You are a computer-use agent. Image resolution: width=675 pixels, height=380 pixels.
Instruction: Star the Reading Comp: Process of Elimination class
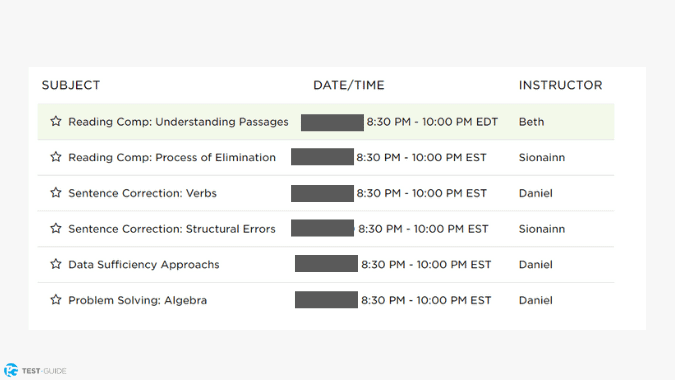click(x=56, y=157)
